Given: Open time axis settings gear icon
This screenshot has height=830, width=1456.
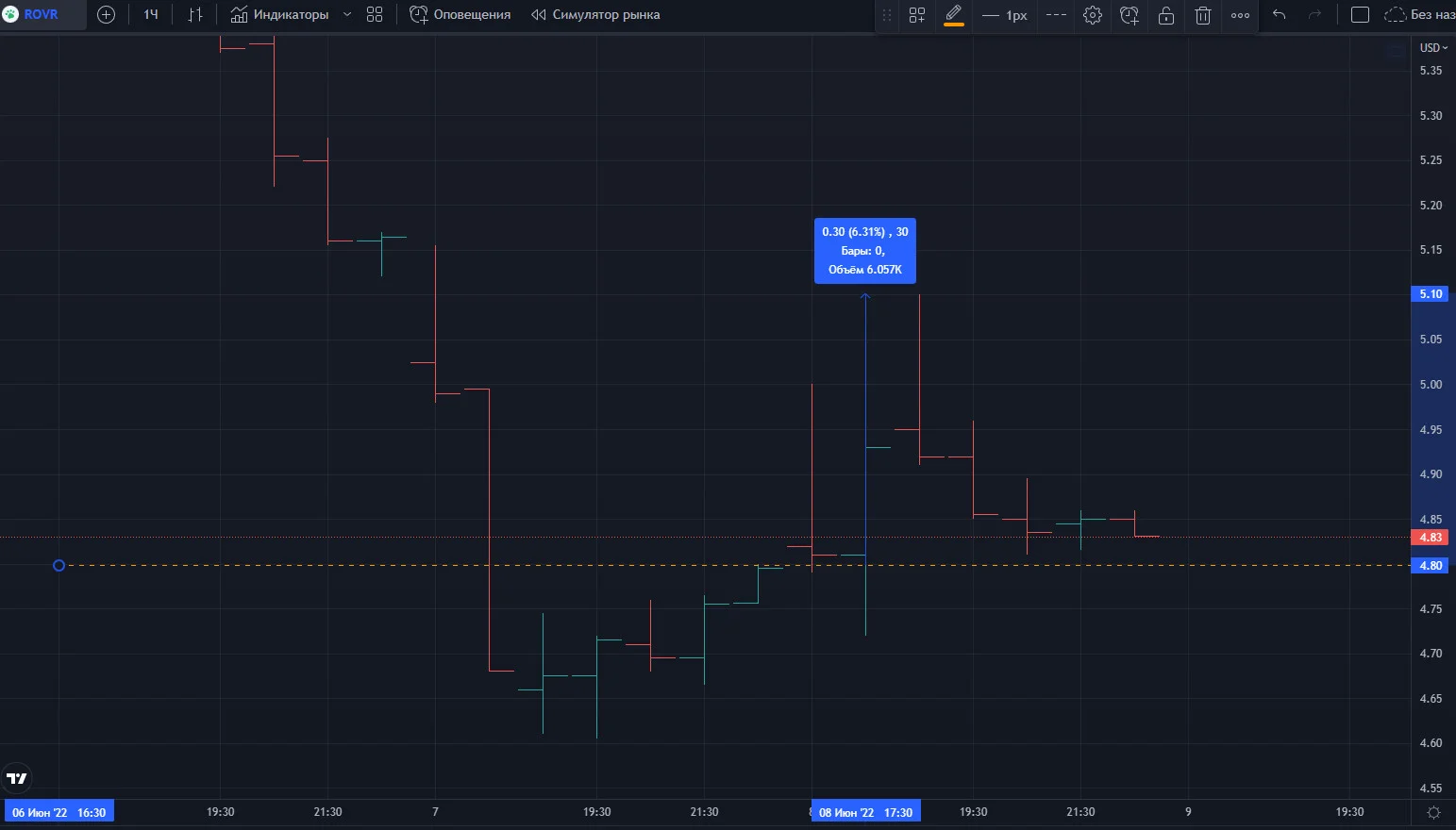Looking at the screenshot, I should coord(1433,812).
